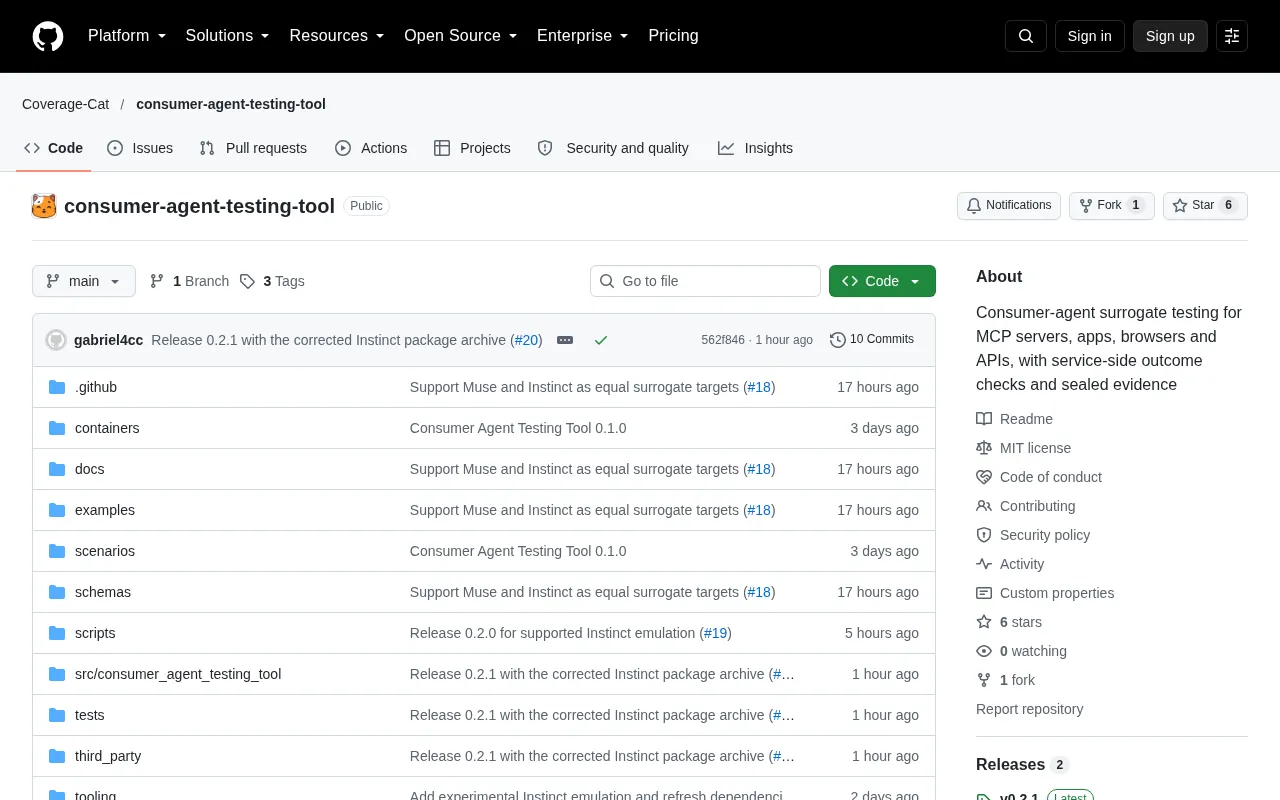Screen dimensions: 1280x800
Task: Click the Notifications button
Action: coord(1009,205)
